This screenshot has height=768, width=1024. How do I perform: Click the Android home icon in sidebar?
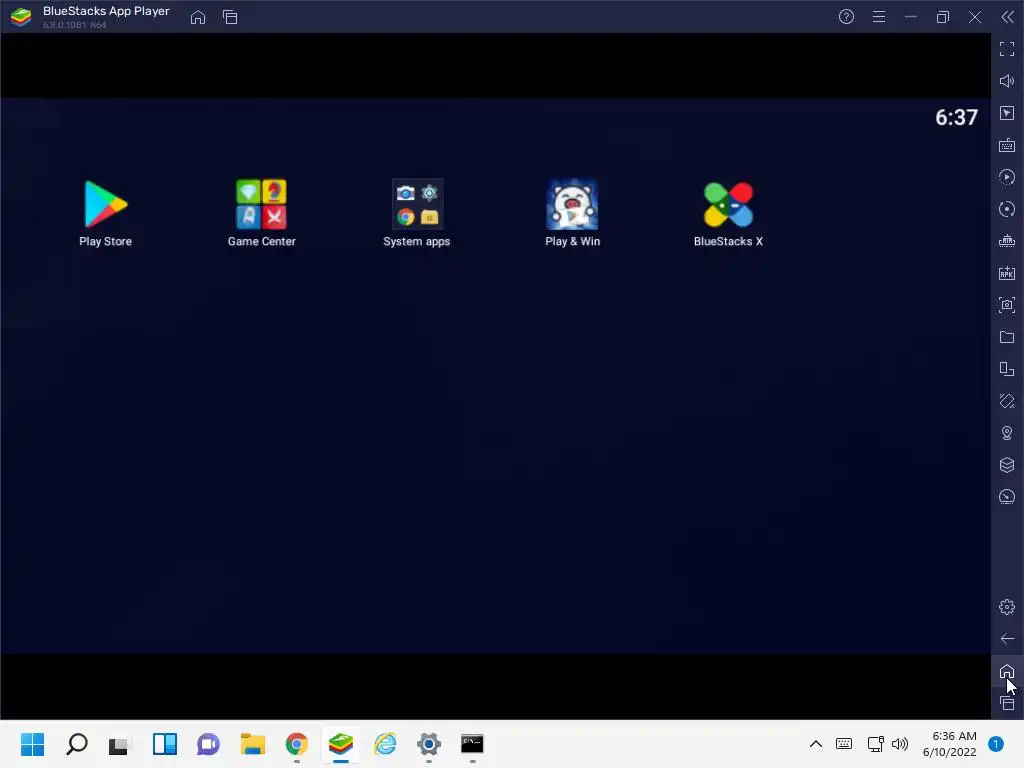tap(1007, 671)
